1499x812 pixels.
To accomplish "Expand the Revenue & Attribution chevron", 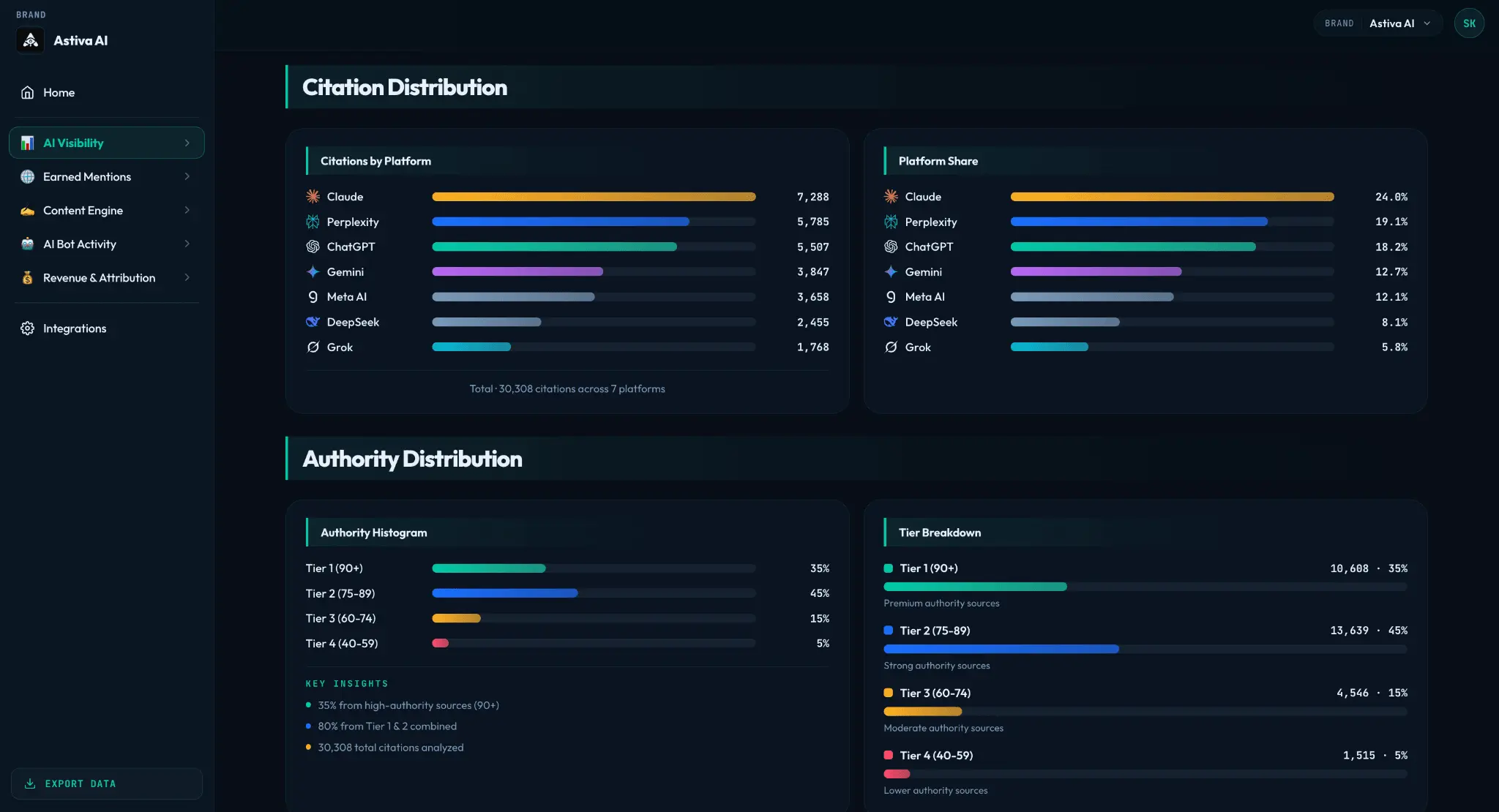I will point(187,277).
